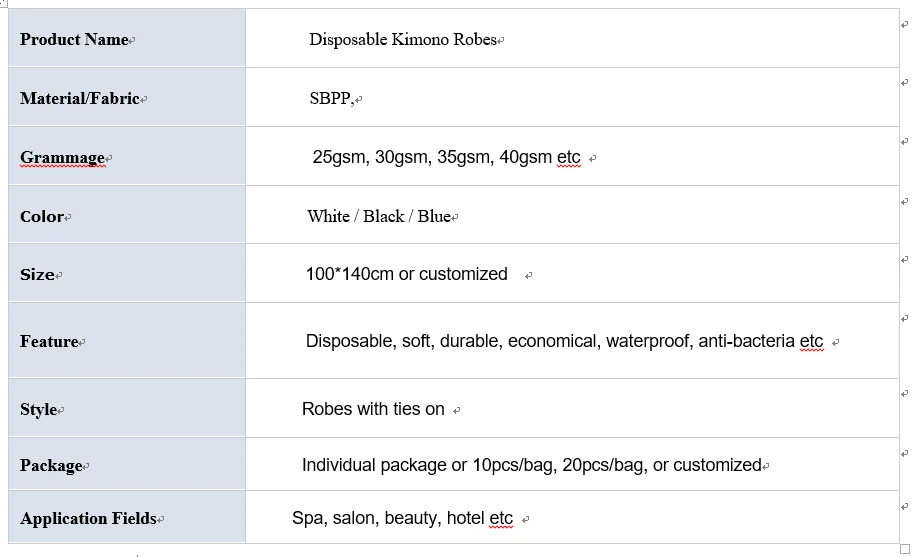Viewport: 919px width, 557px height.
Task: Click the "Application Fields" label cell
Action: coord(88,519)
